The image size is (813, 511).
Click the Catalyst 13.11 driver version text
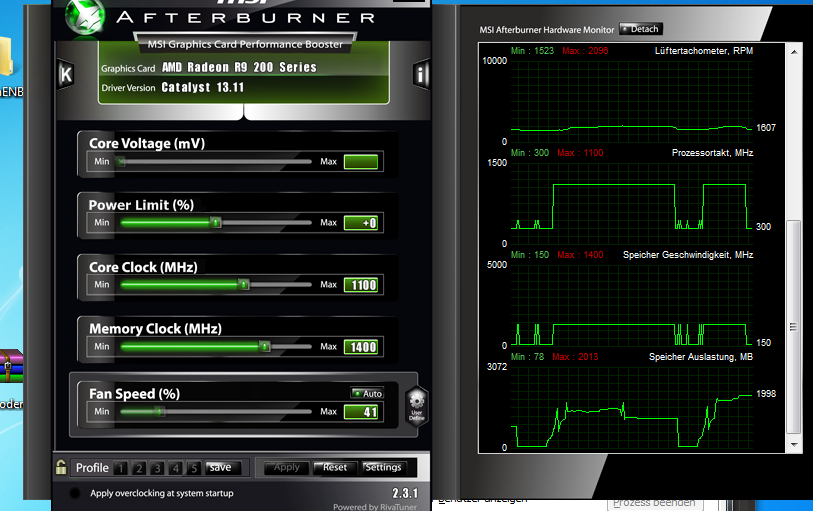pyautogui.click(x=203, y=87)
